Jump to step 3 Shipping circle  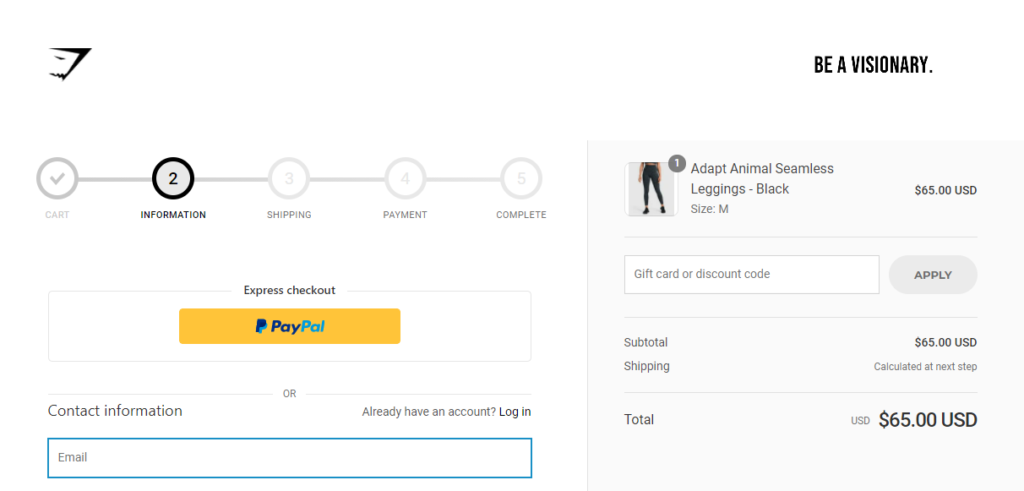[289, 178]
